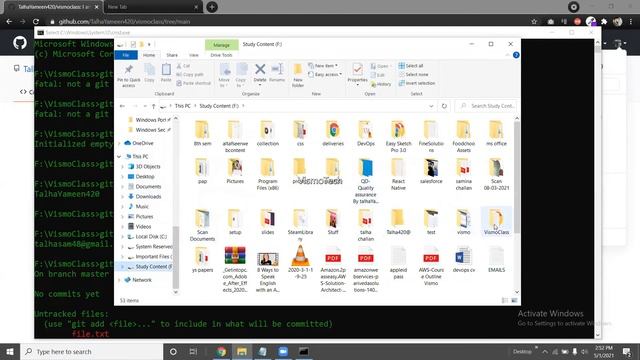Collapse the This PC tree node

120,157
